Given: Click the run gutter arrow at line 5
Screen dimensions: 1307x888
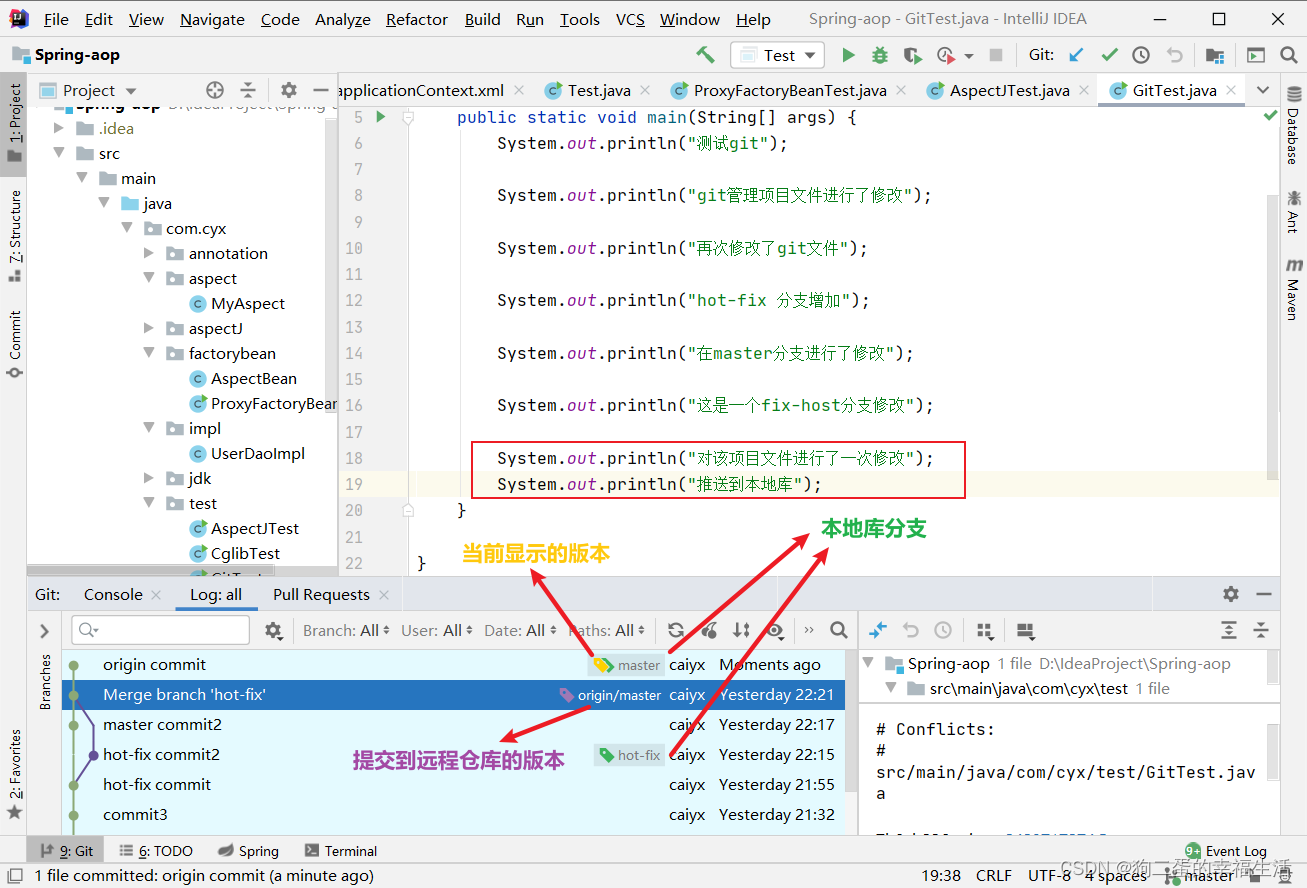Looking at the screenshot, I should point(380,117).
